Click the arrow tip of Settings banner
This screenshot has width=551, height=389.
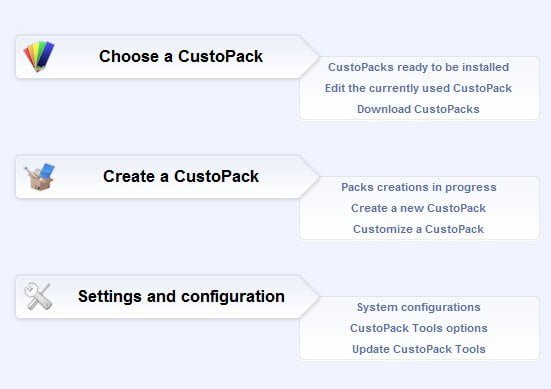tap(310, 297)
